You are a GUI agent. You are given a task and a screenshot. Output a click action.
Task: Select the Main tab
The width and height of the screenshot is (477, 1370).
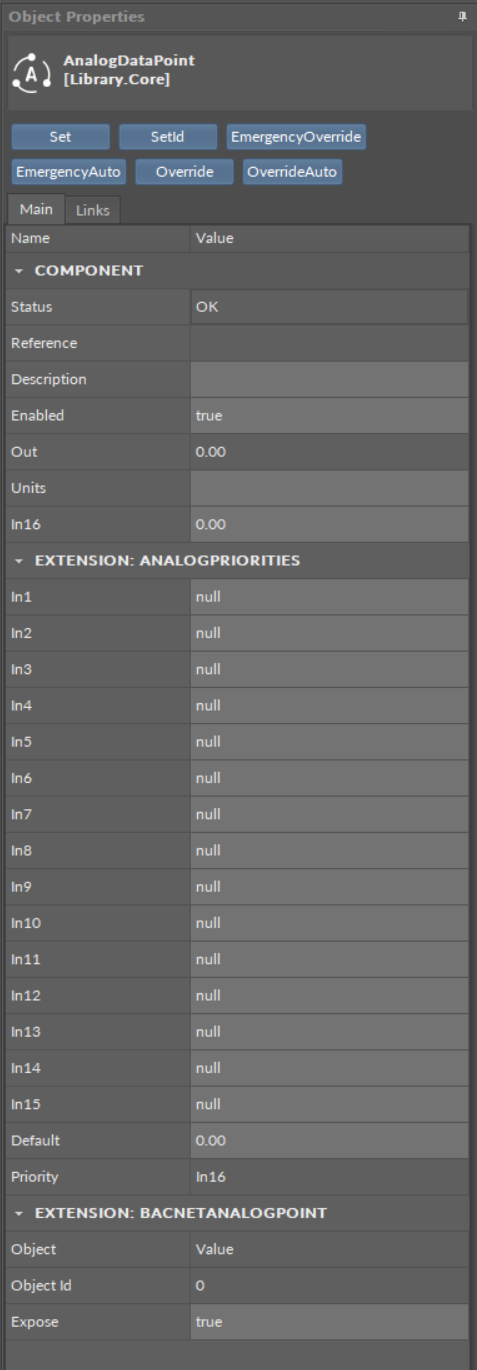point(36,208)
